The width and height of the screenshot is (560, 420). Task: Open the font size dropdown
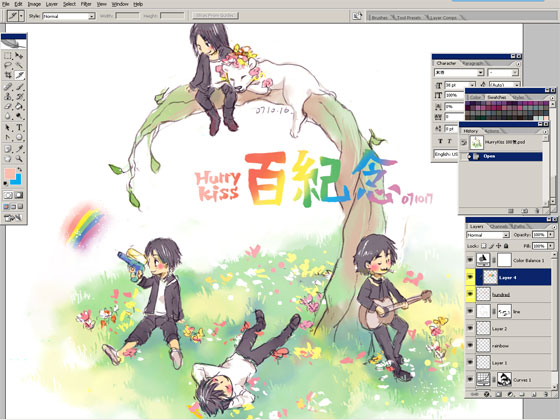coord(472,85)
